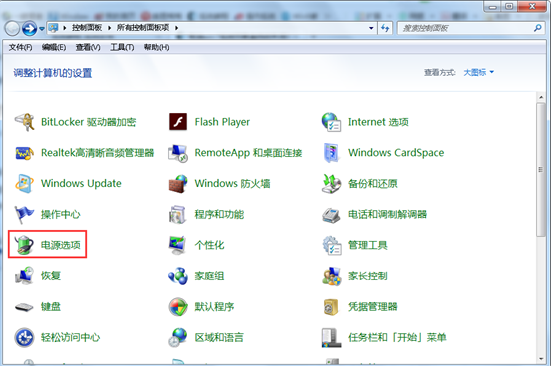The image size is (552, 366).
Task: Click the Windows 防火墙 brick wall icon
Action: click(x=178, y=184)
